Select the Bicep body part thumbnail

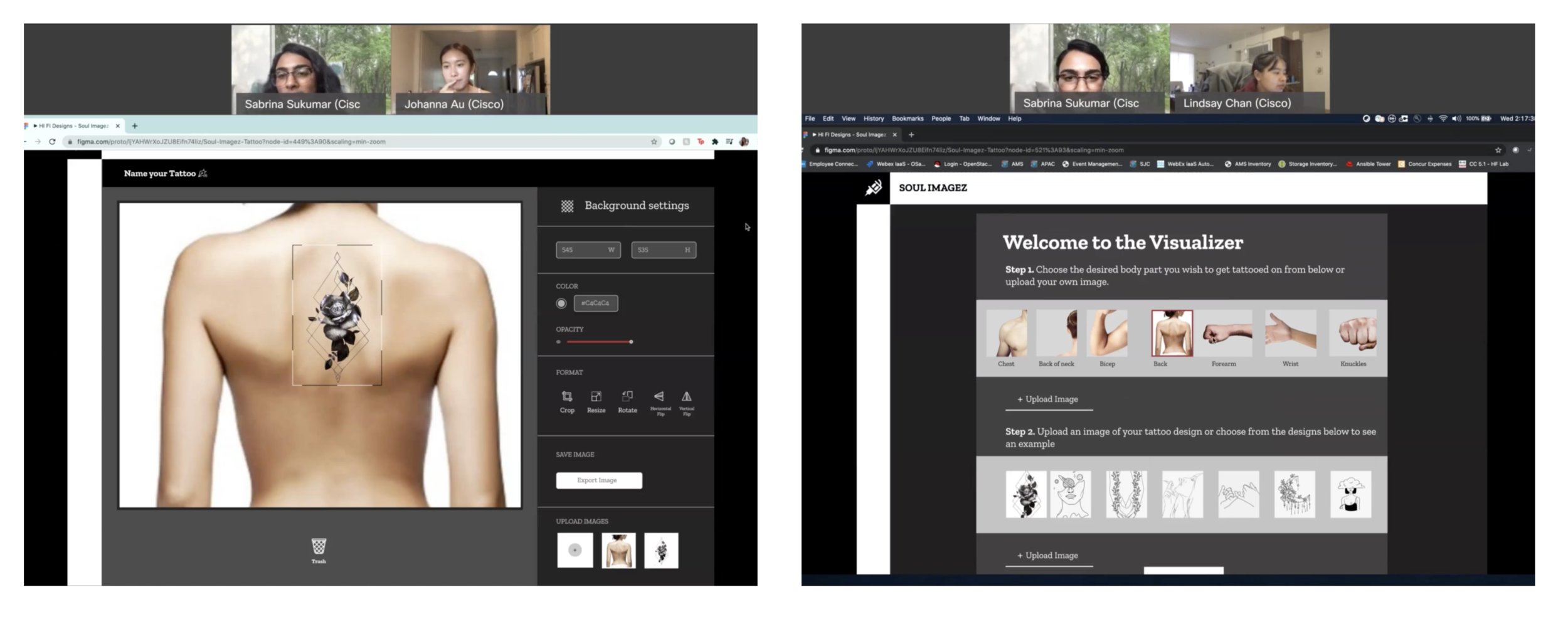[1107, 334]
